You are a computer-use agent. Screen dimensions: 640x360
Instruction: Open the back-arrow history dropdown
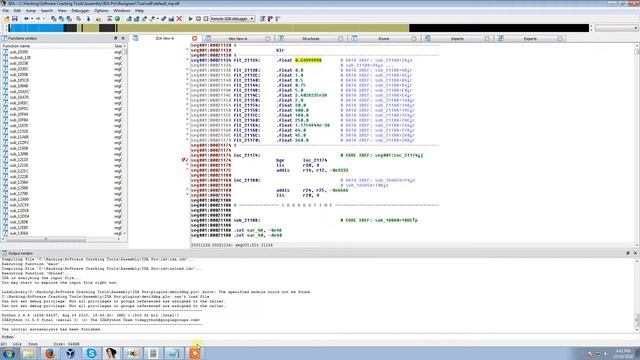point(32,19)
